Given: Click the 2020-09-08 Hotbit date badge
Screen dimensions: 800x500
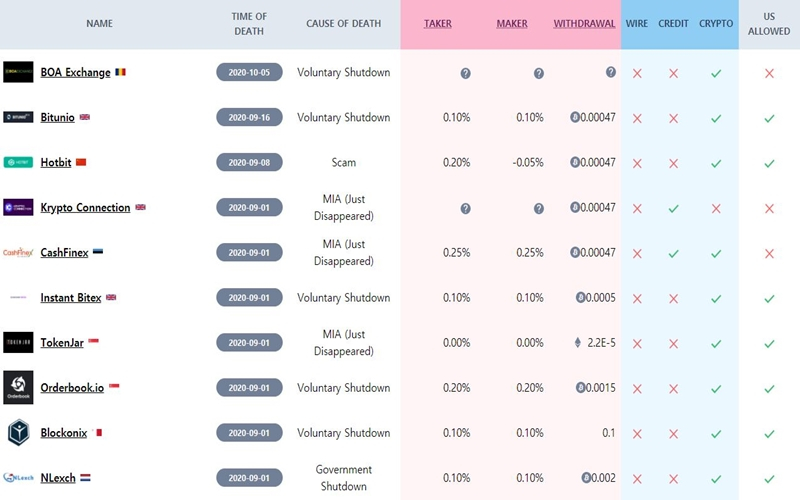Looking at the screenshot, I should click(250, 163).
